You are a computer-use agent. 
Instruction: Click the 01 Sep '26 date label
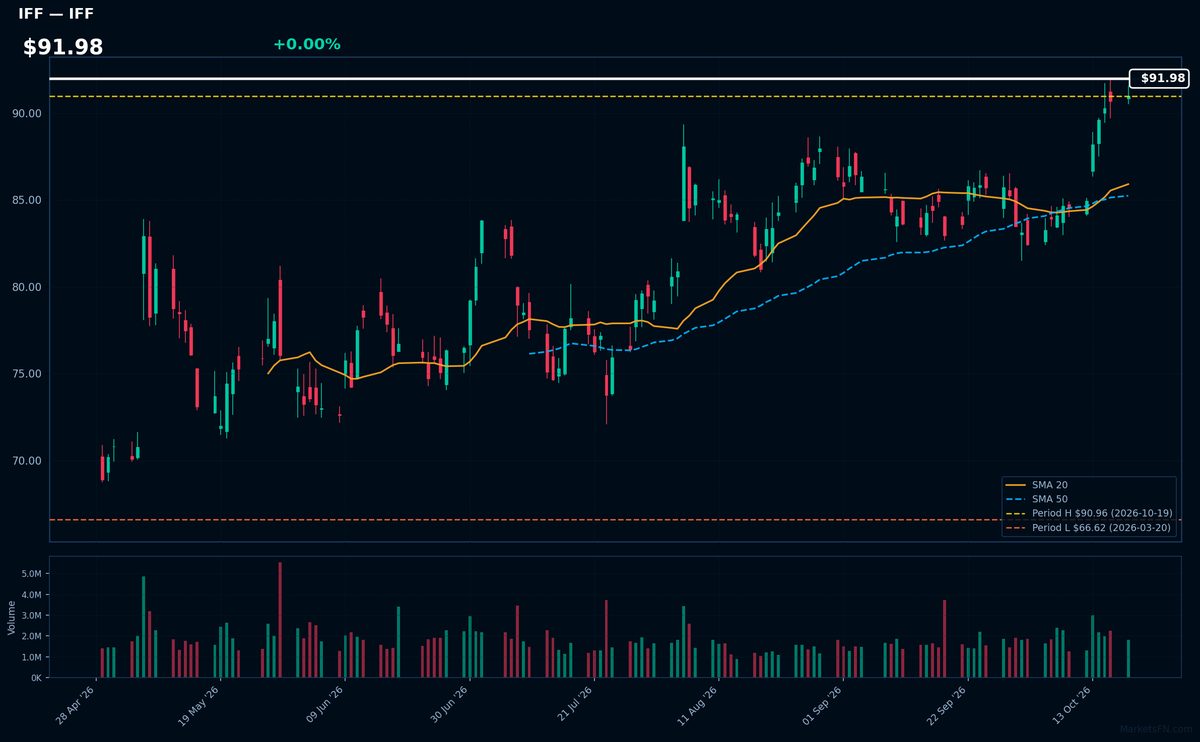[821, 706]
